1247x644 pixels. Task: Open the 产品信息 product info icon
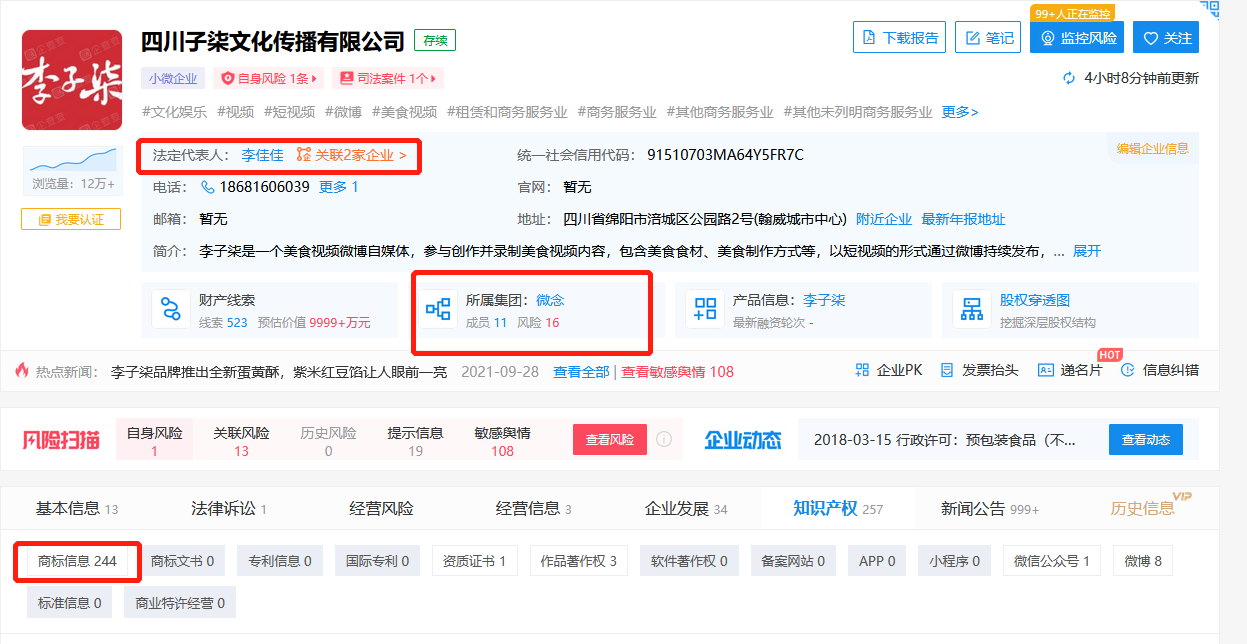pos(706,310)
